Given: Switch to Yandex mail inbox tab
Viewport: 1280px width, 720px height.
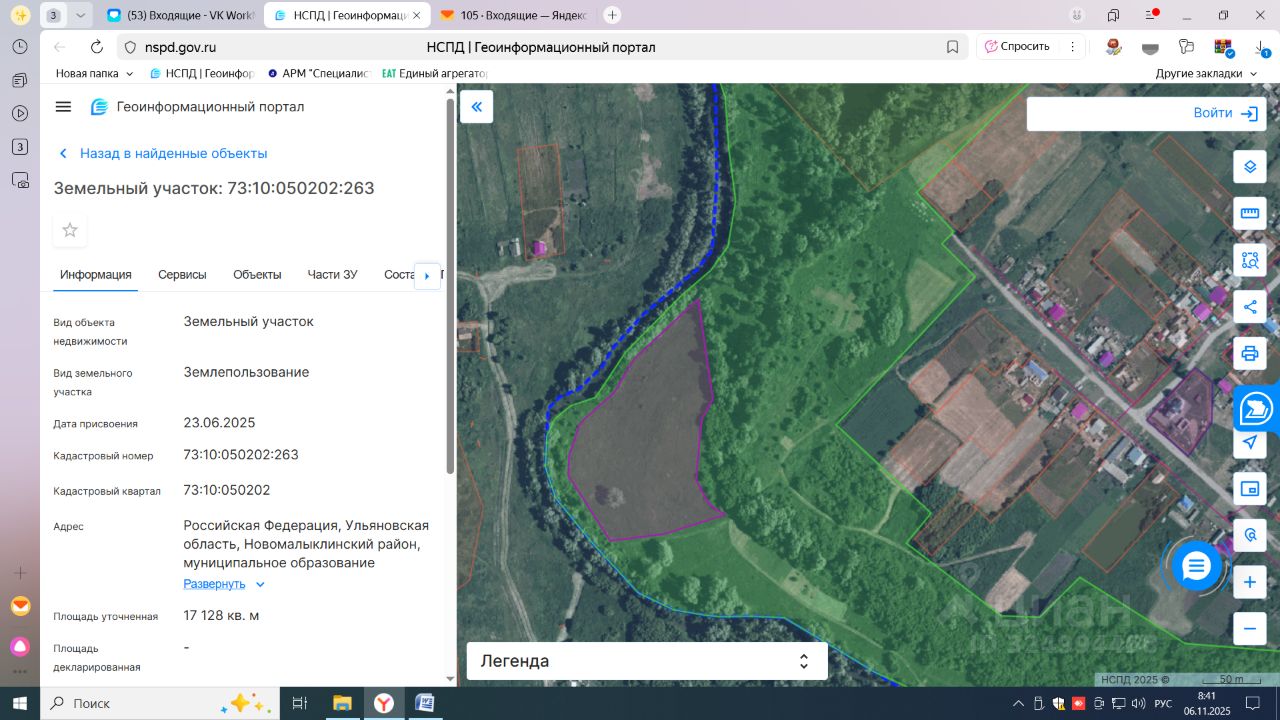Looking at the screenshot, I should point(514,15).
